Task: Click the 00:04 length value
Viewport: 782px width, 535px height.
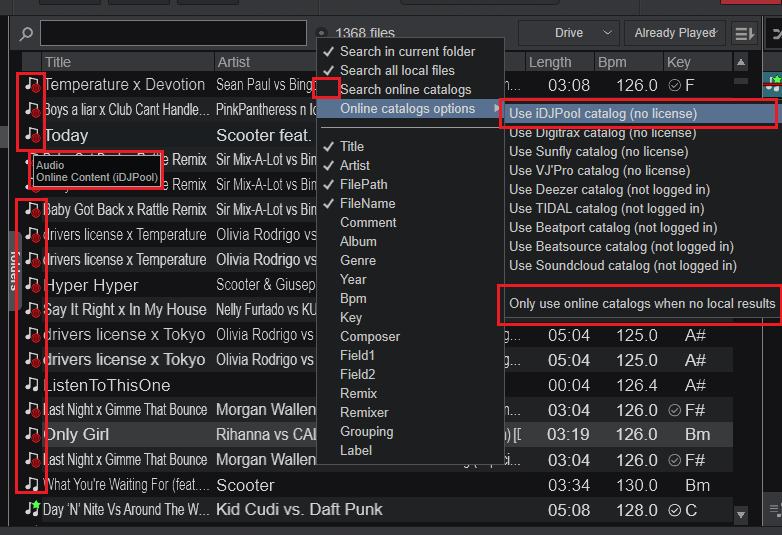Action: [x=569, y=385]
